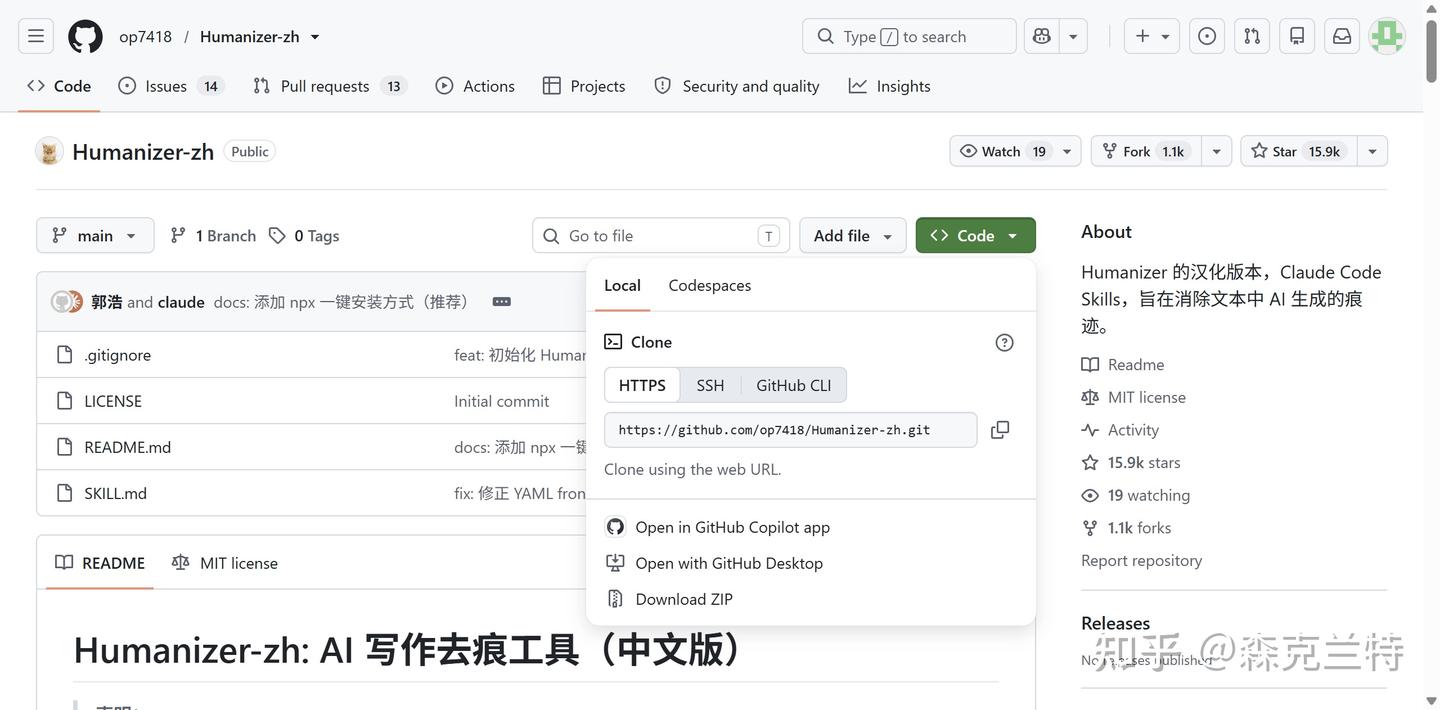Open Readme link in About sidebar
The image size is (1440, 710).
(1123, 364)
